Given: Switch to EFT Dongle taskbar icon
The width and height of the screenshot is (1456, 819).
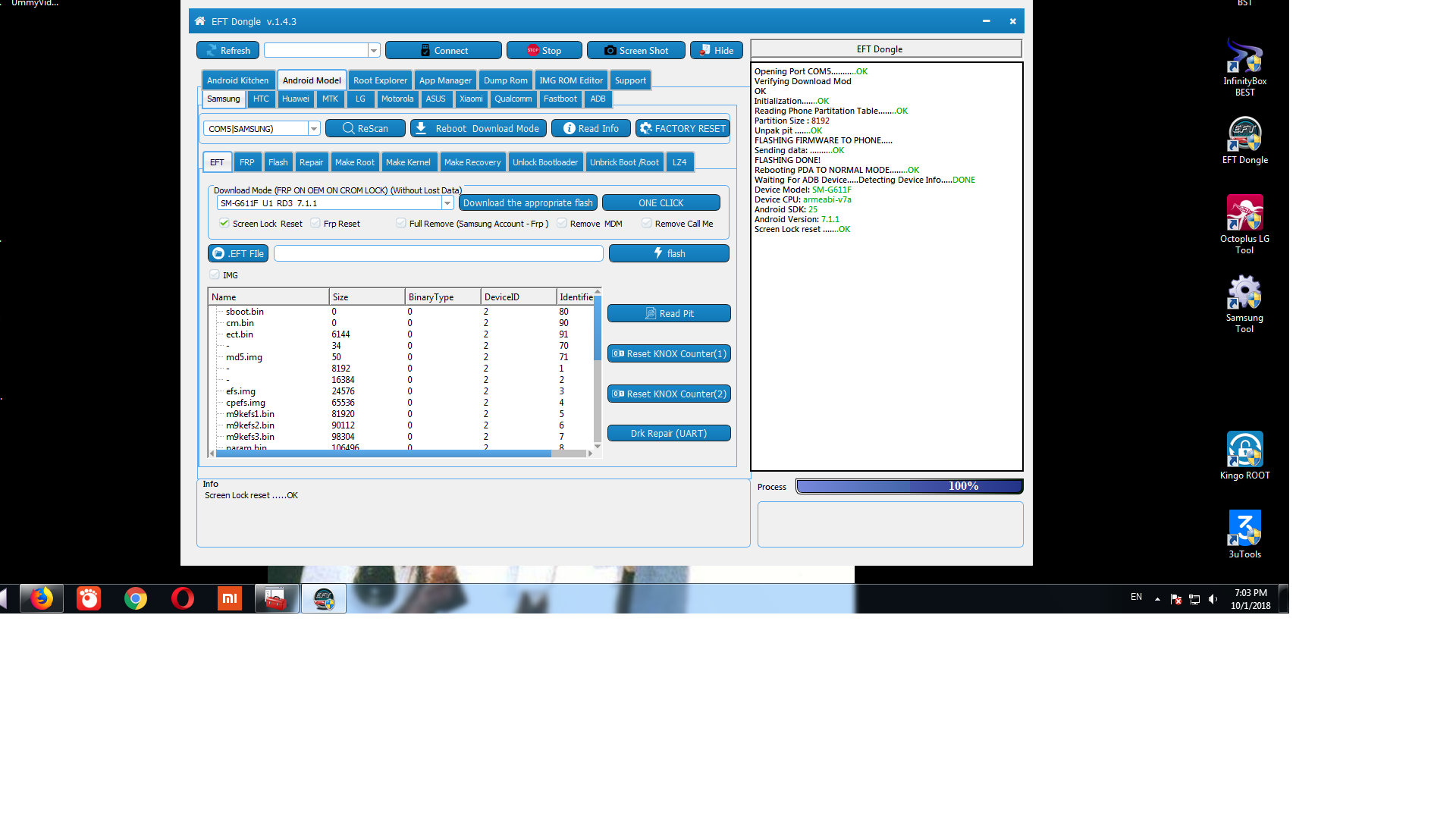Looking at the screenshot, I should point(324,598).
